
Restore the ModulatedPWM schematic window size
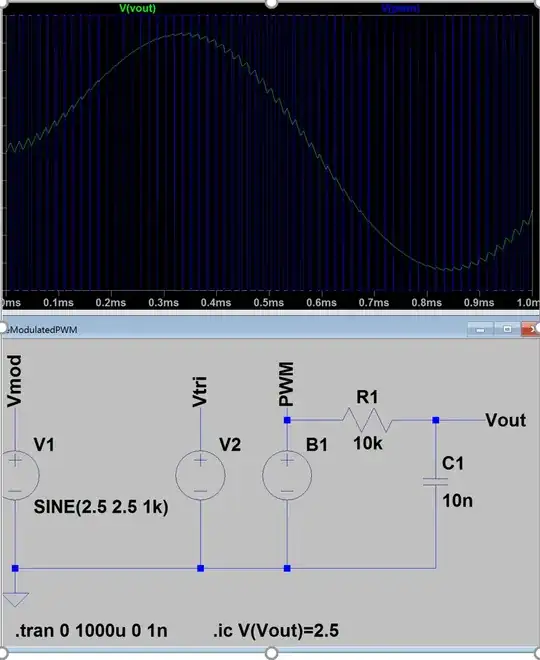[x=507, y=329]
